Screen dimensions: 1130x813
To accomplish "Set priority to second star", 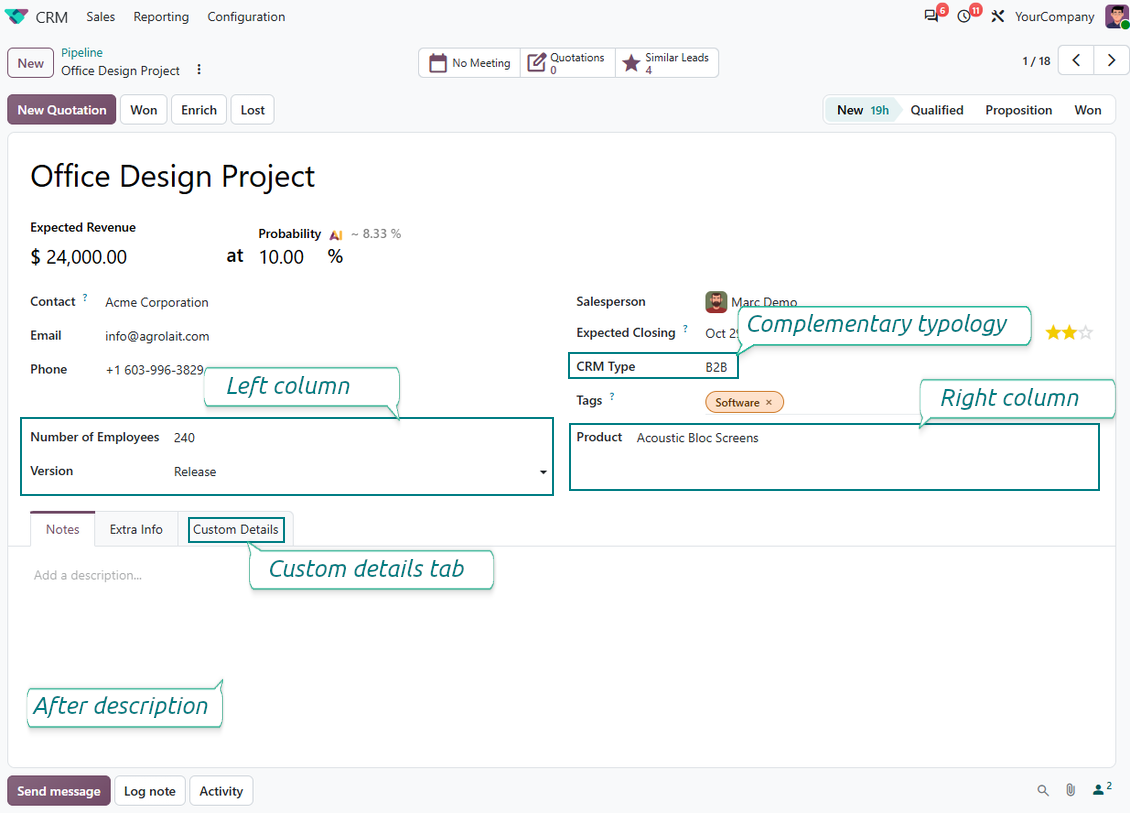I will 1069,333.
